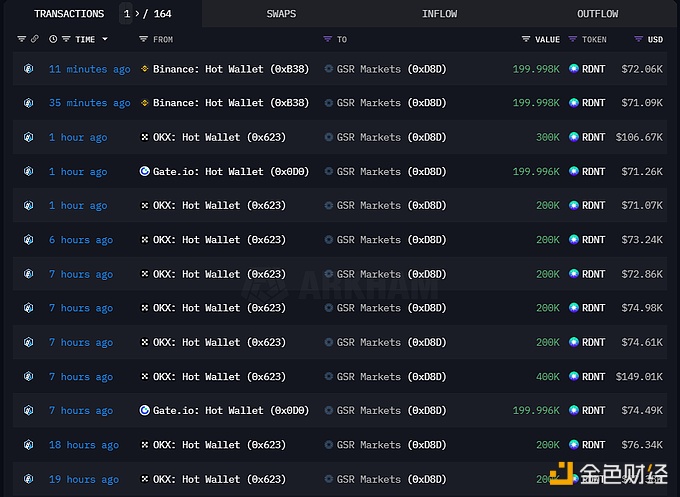Open the '35 minutes ago' transaction link

point(89,103)
